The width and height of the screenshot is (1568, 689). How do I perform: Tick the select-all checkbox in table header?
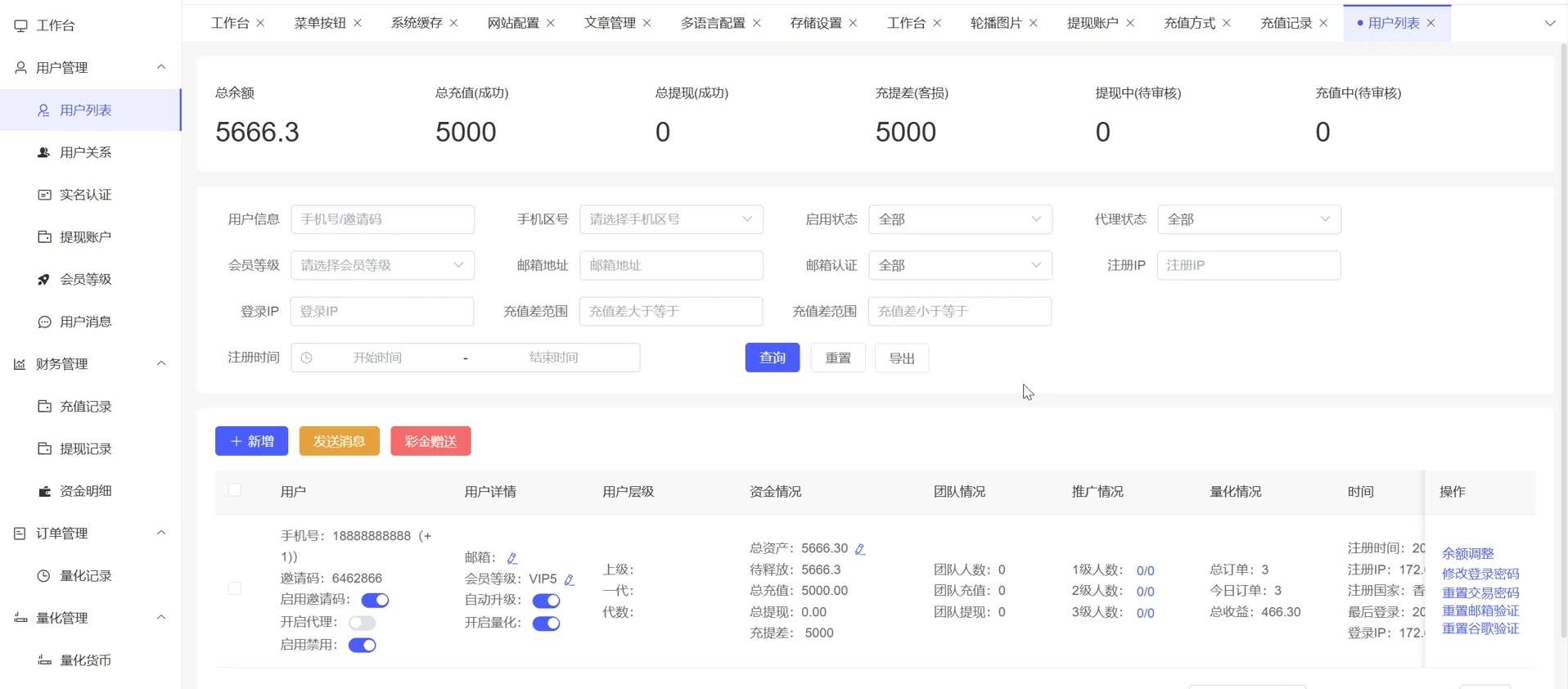pyautogui.click(x=235, y=490)
